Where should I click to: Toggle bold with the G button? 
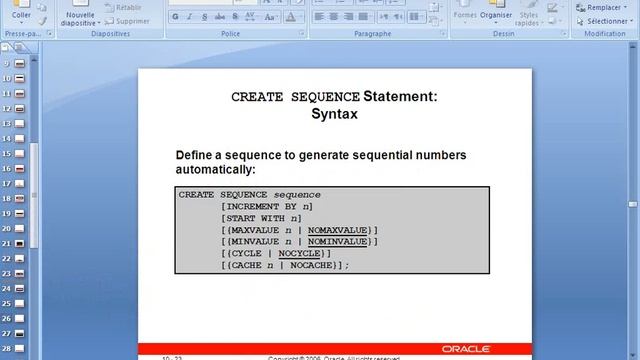[x=175, y=17]
